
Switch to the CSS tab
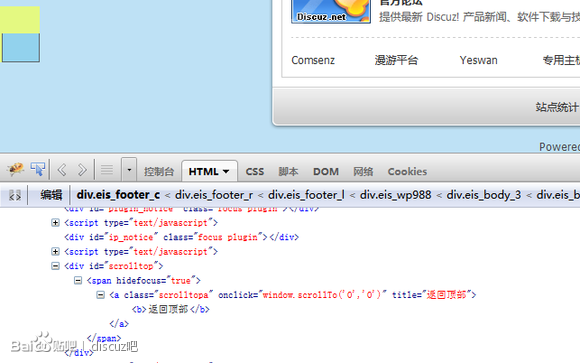tap(255, 172)
